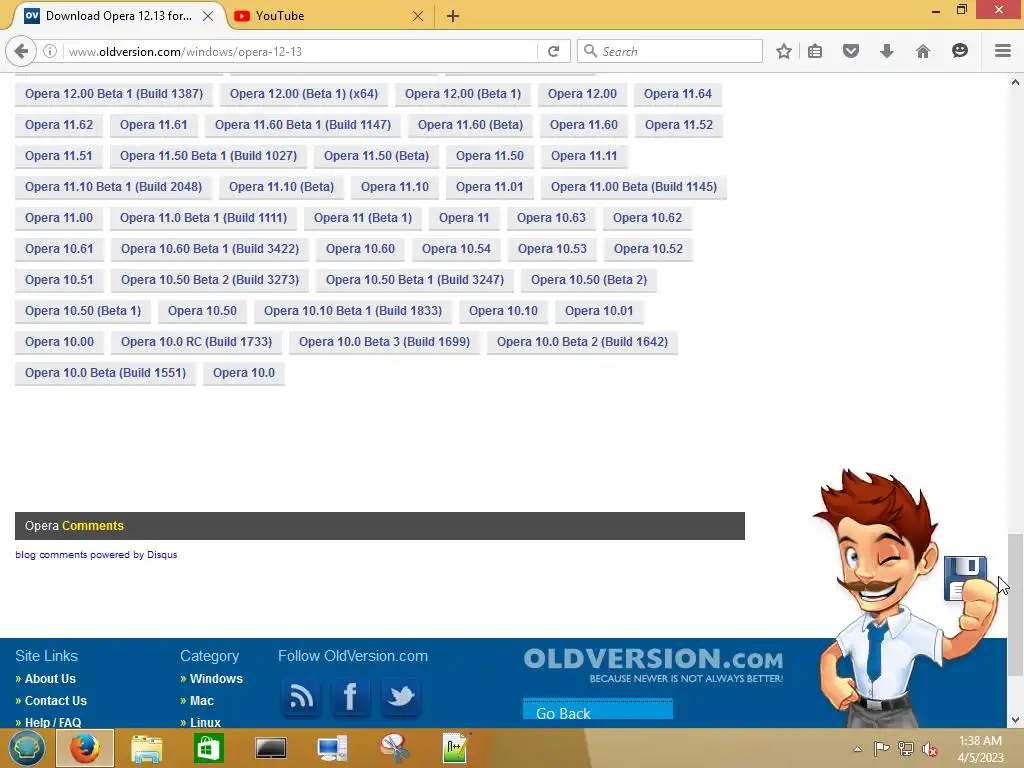The height and width of the screenshot is (768, 1024).
Task: Click the network tray icon
Action: click(x=905, y=749)
